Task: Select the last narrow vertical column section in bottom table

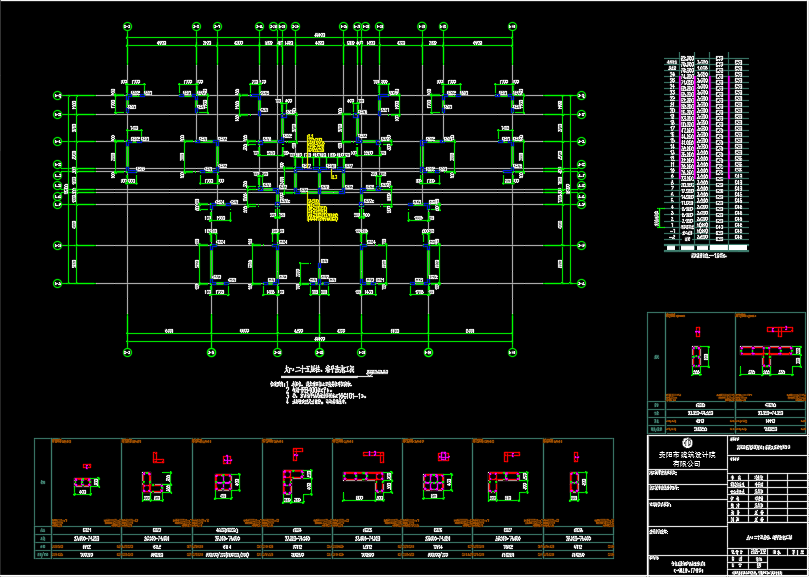Action: tap(577, 485)
